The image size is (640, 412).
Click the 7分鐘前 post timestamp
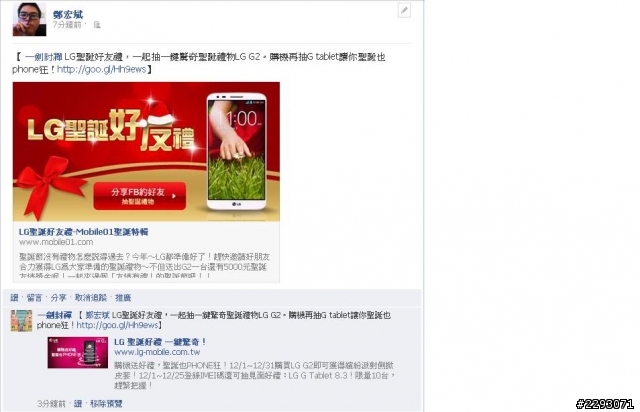click(x=67, y=25)
